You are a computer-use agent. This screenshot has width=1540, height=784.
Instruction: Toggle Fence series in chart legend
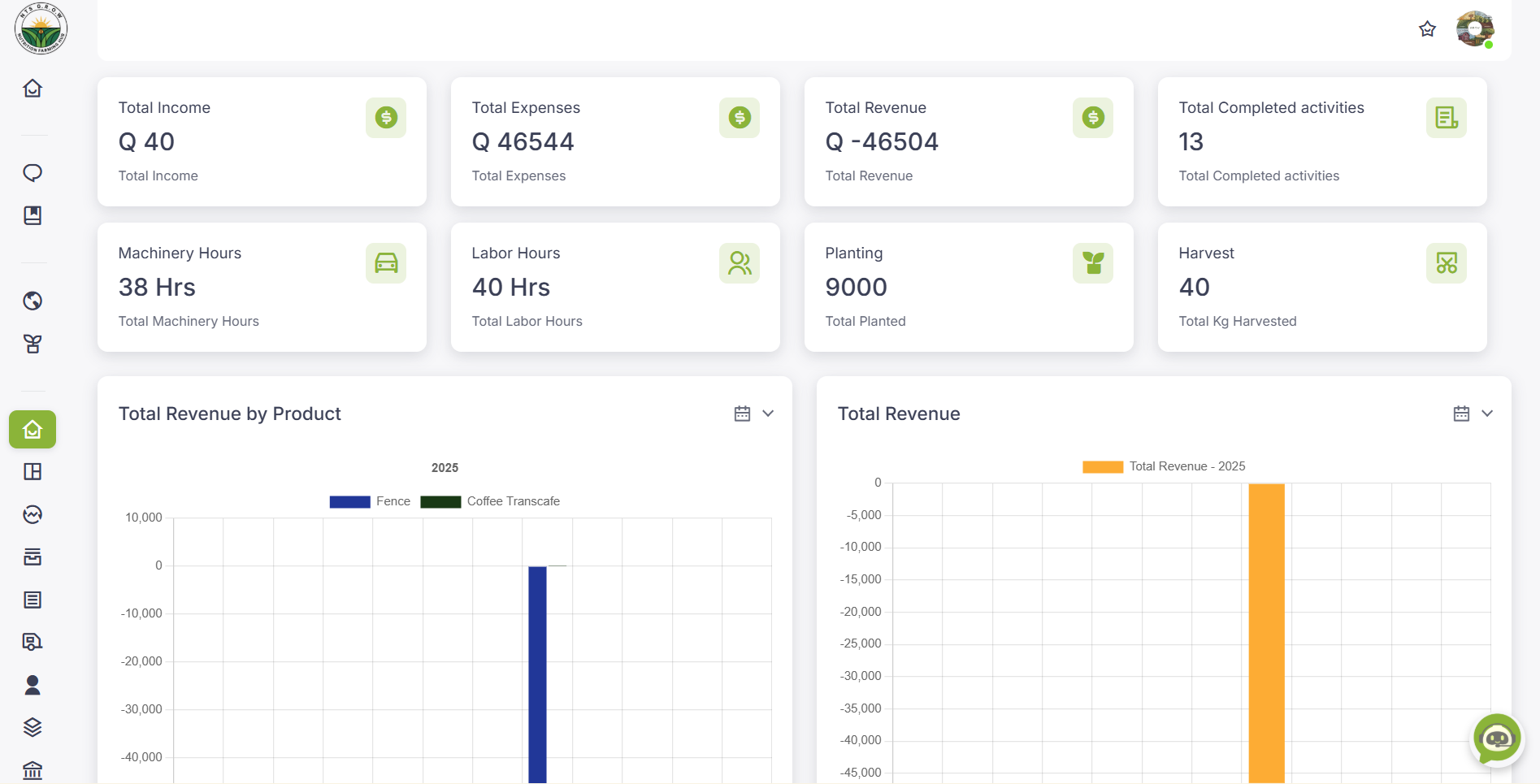[370, 501]
